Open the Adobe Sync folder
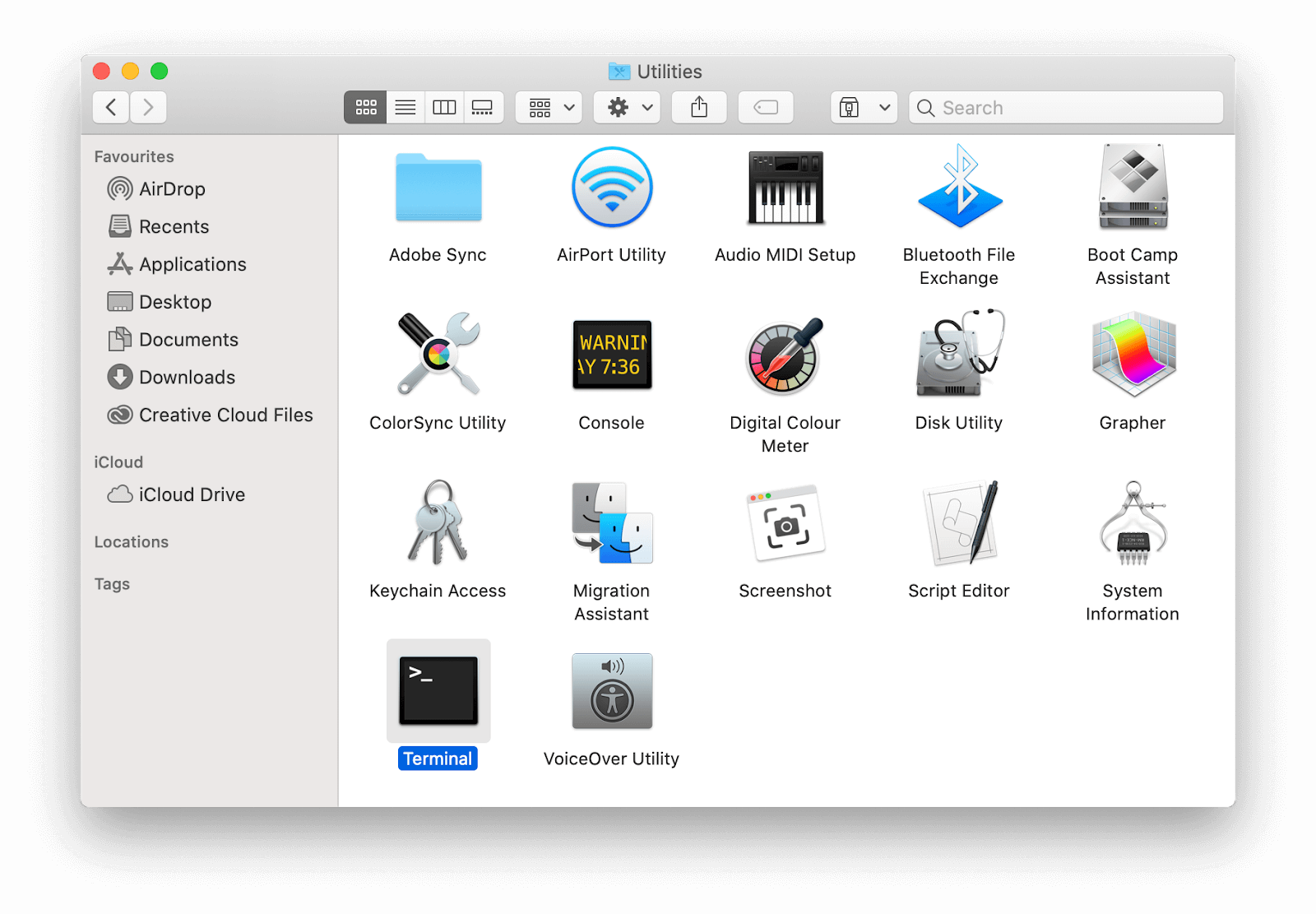This screenshot has width=1316, height=914. 438,188
